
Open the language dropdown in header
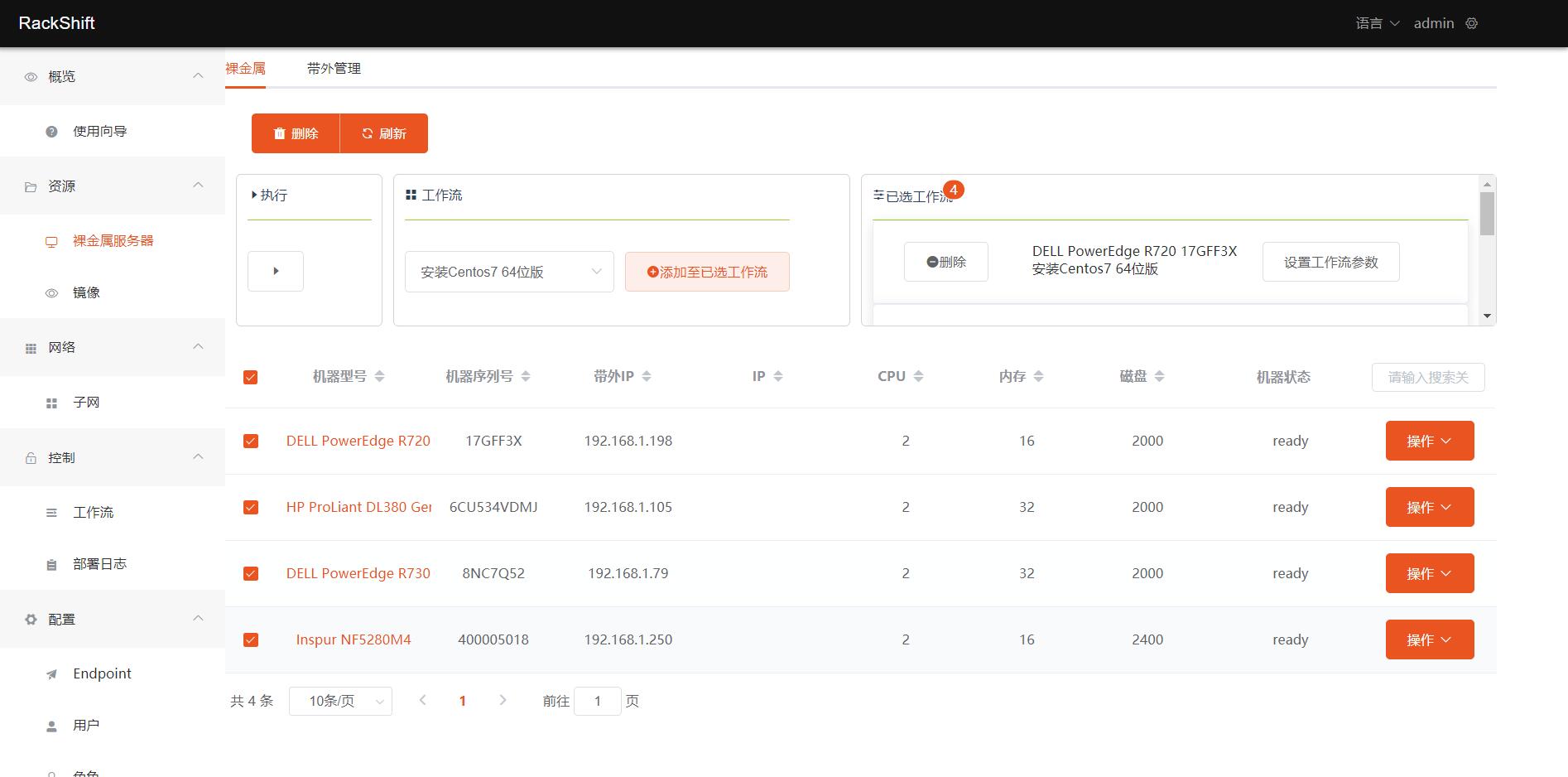tap(1378, 23)
